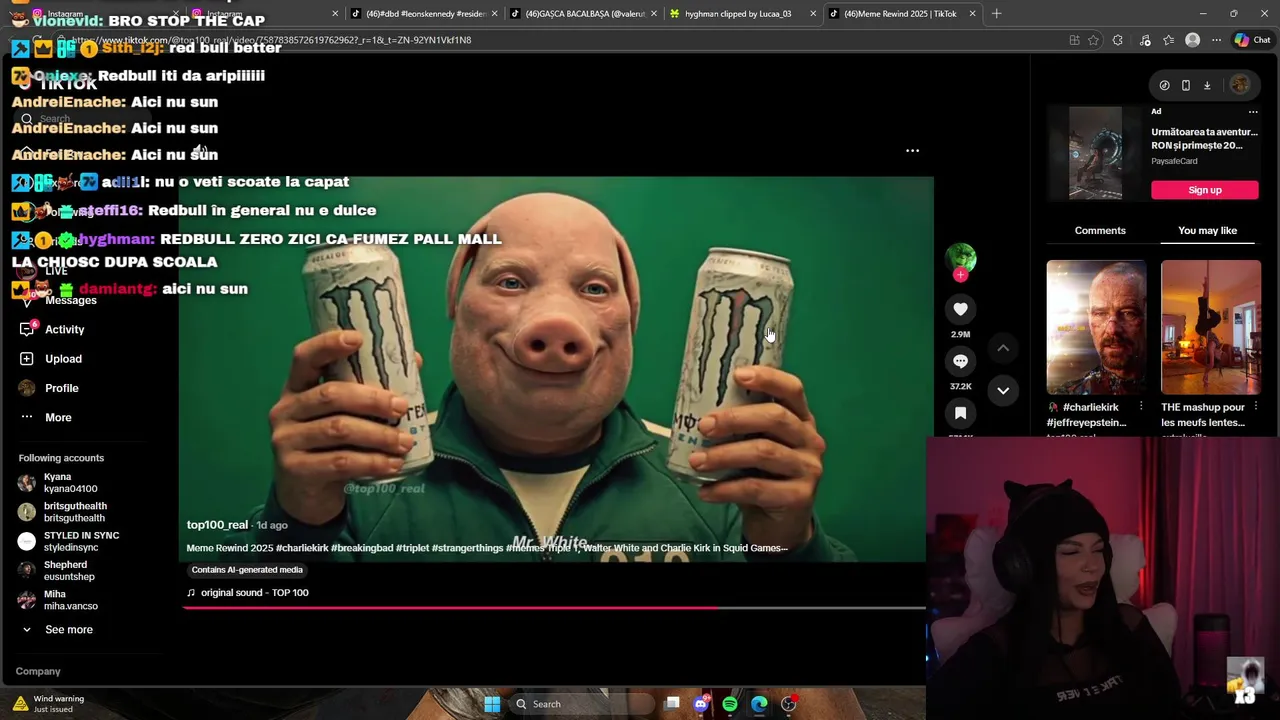The width and height of the screenshot is (1280, 720).
Task: Open the ad's three-dot options menu
Action: coord(1253,112)
